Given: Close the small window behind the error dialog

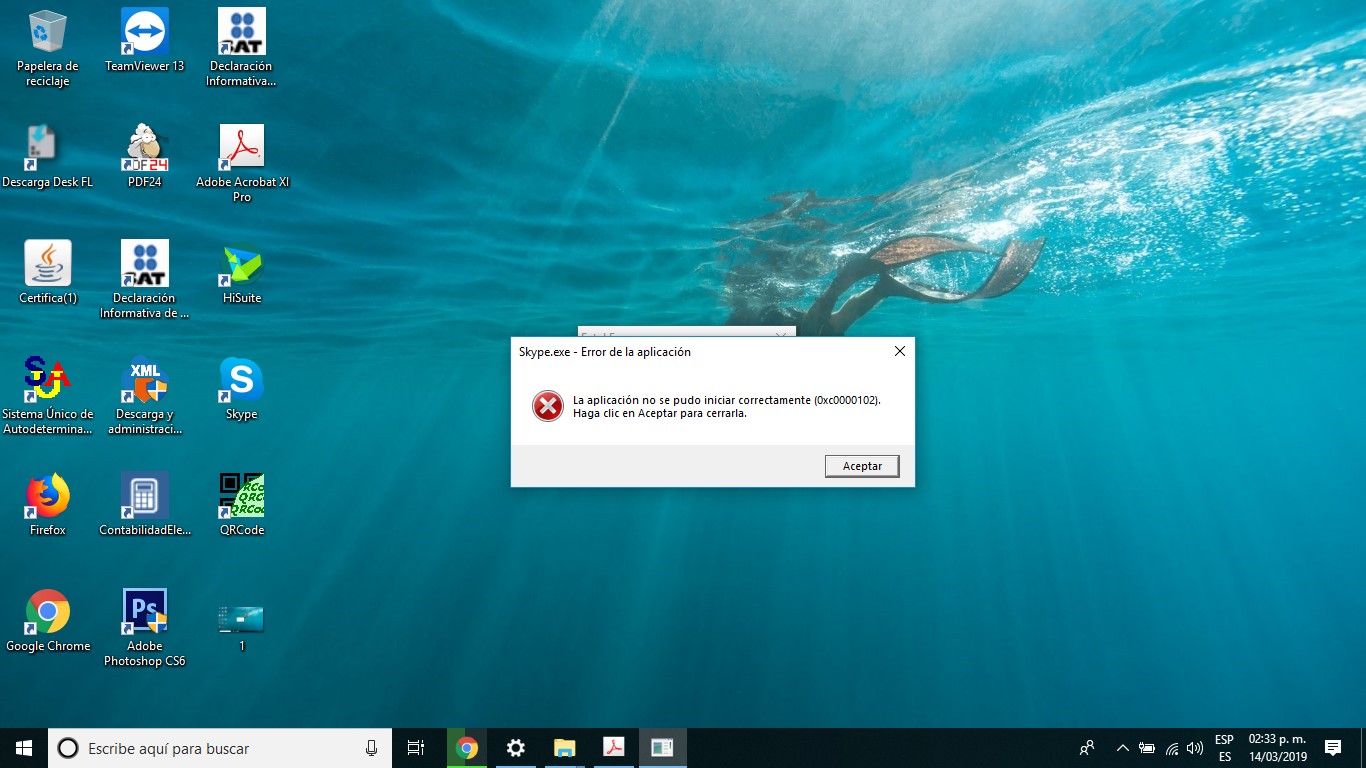Looking at the screenshot, I should point(783,333).
